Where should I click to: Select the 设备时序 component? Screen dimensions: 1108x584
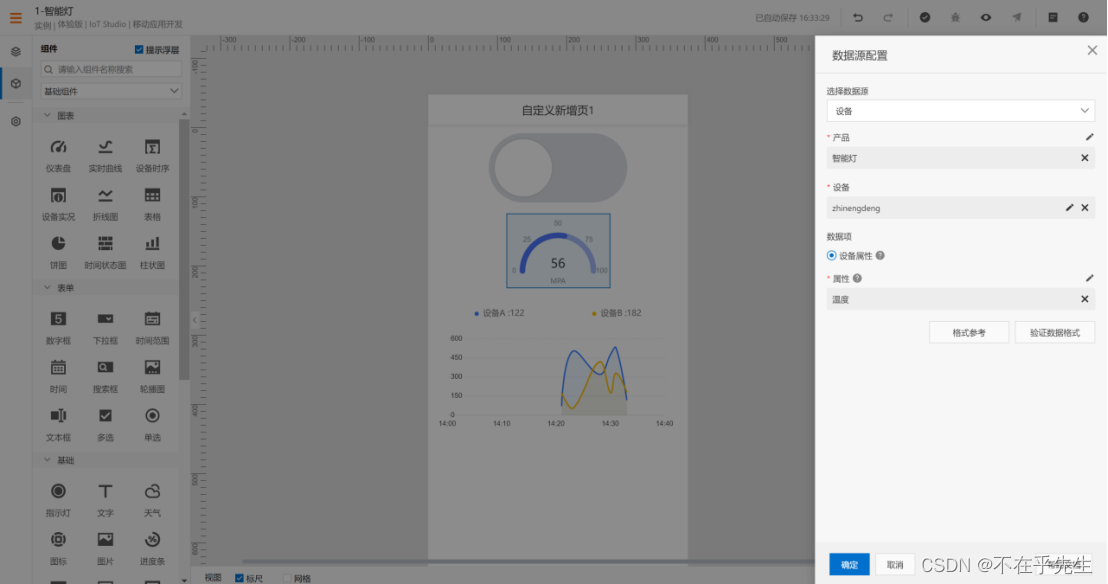152,155
